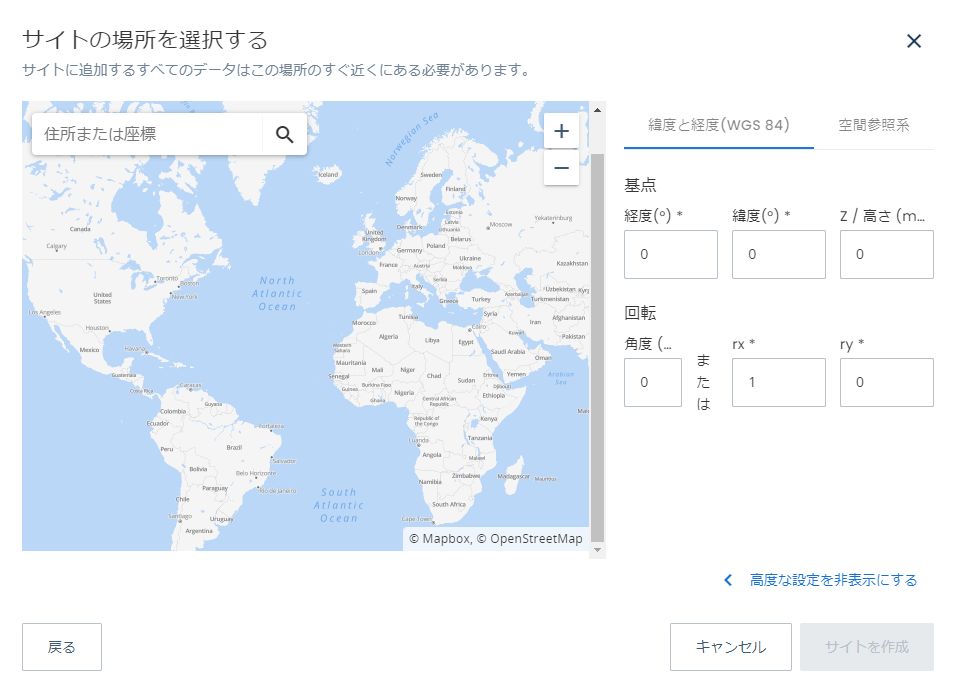Click the address search magnifier icon
This screenshot has height=694, width=957.
coord(284,134)
